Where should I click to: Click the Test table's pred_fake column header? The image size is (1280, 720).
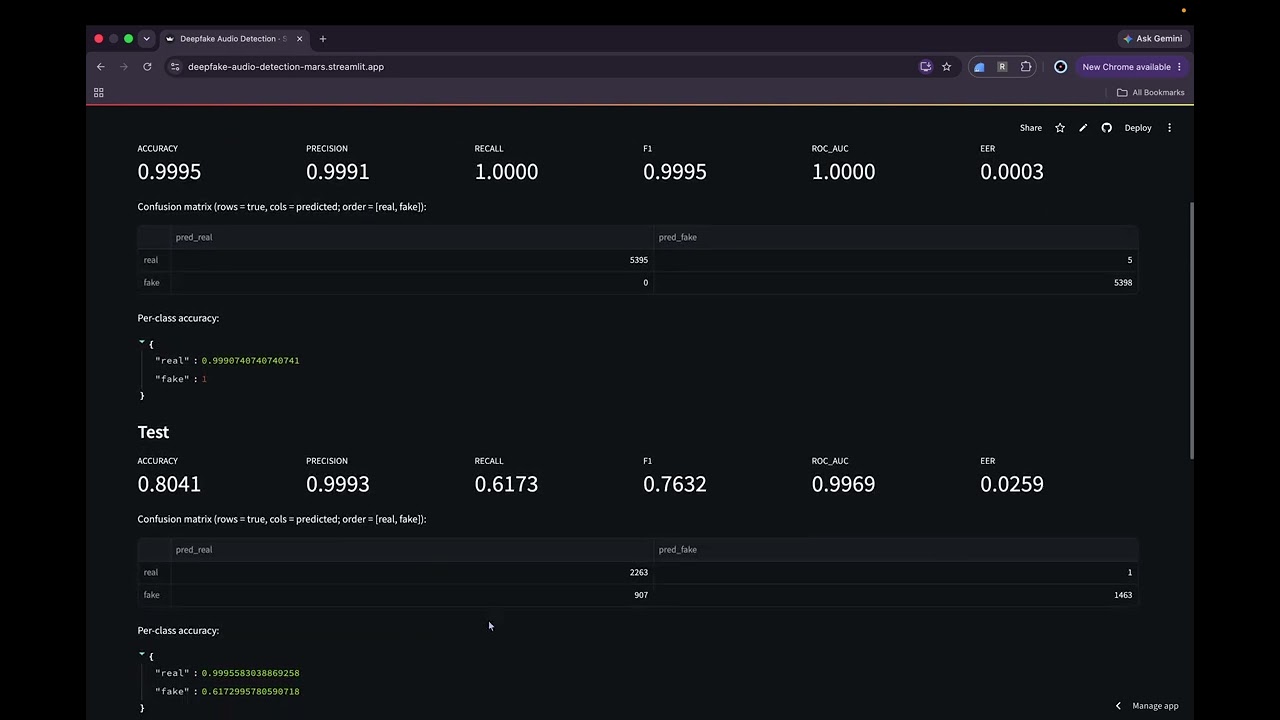click(x=895, y=549)
